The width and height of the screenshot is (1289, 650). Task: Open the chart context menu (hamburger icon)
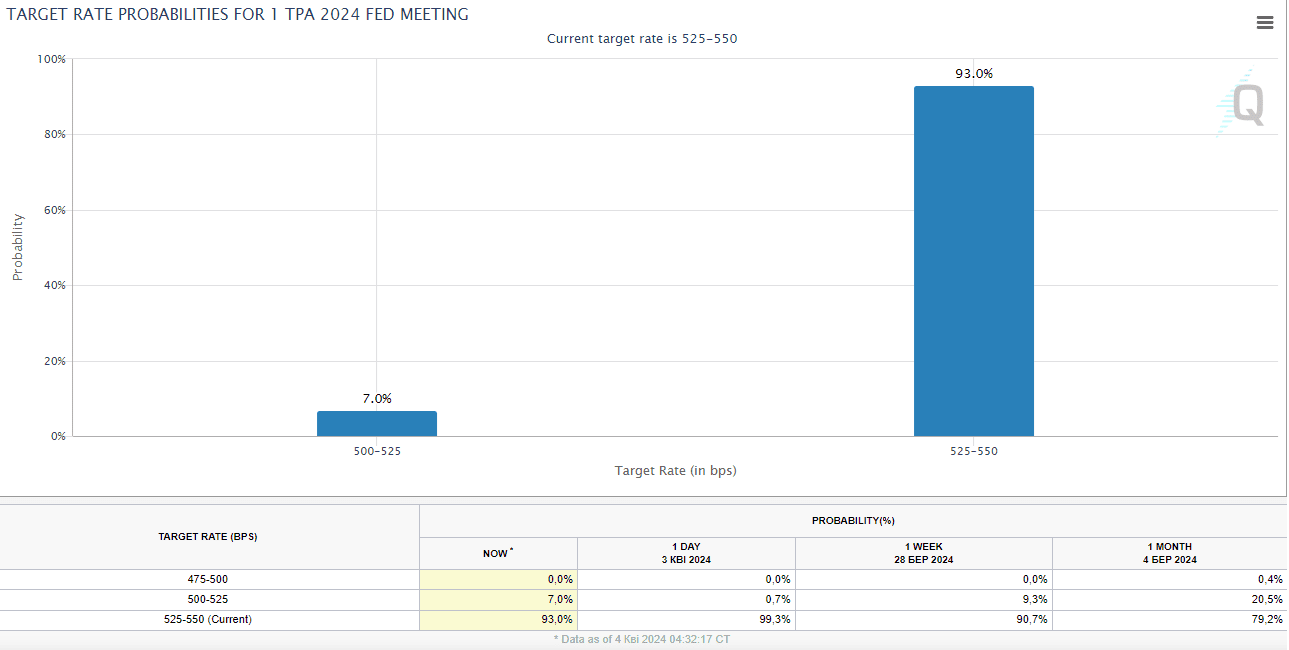tap(1264, 22)
